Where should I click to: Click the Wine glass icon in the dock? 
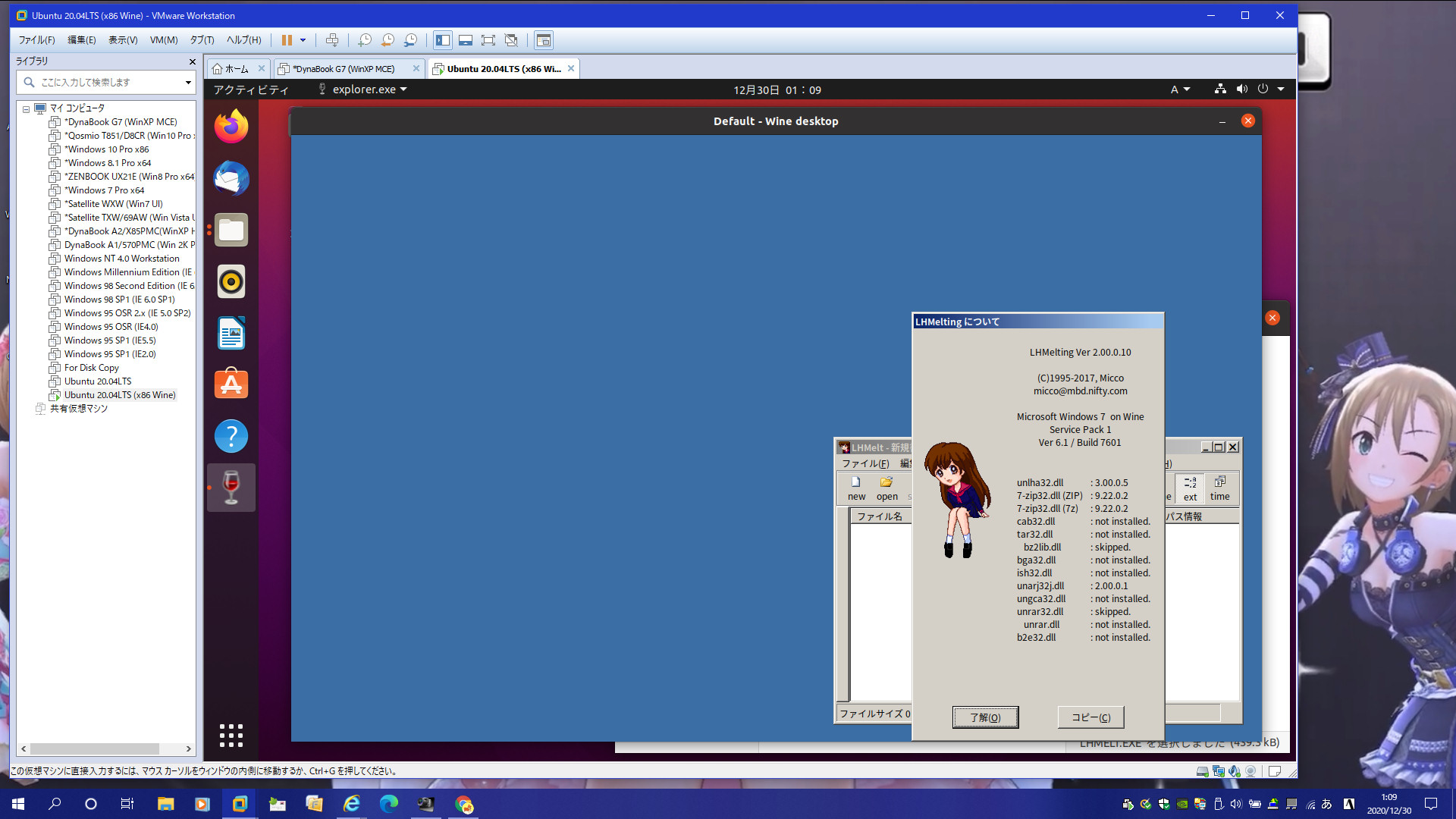231,488
